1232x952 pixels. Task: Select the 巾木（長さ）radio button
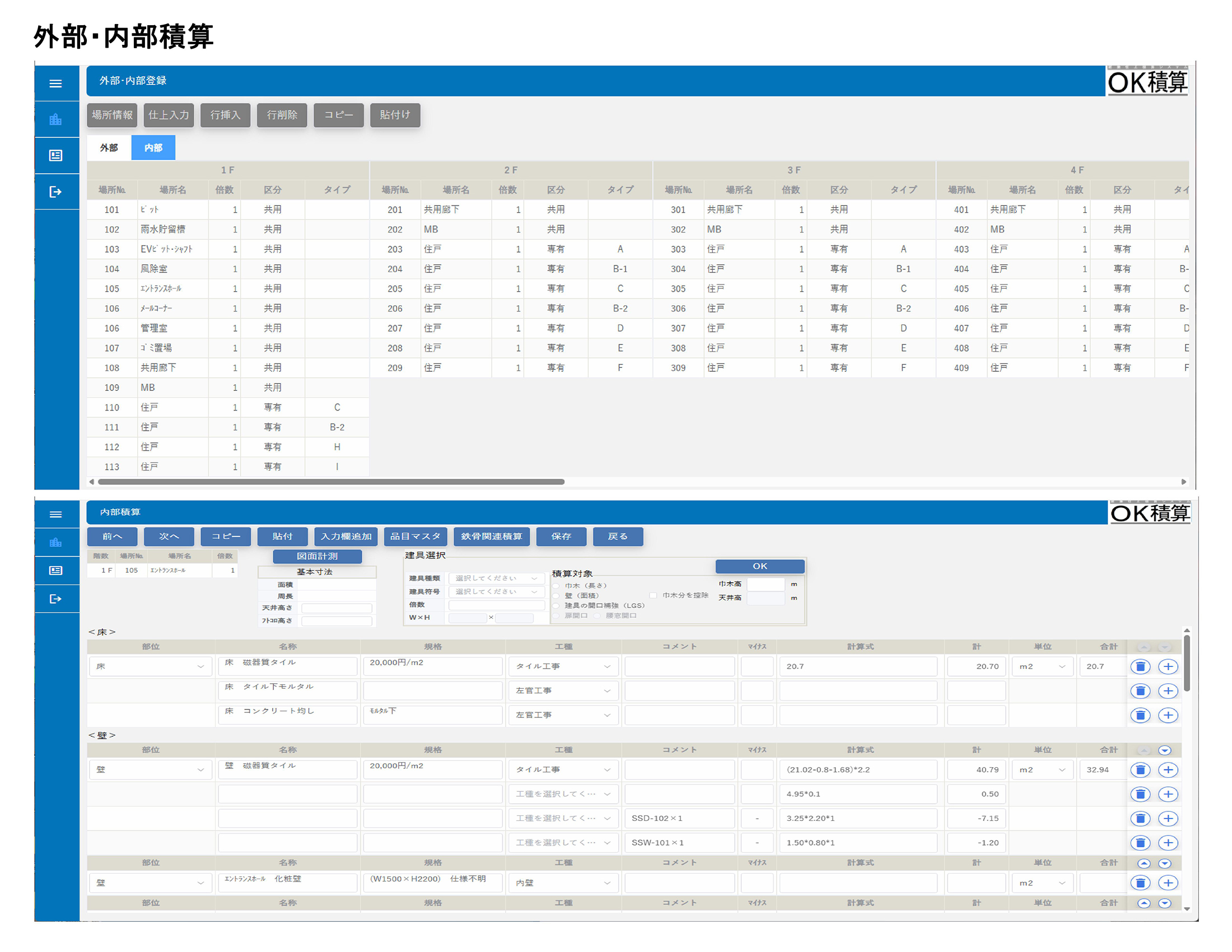click(x=556, y=585)
